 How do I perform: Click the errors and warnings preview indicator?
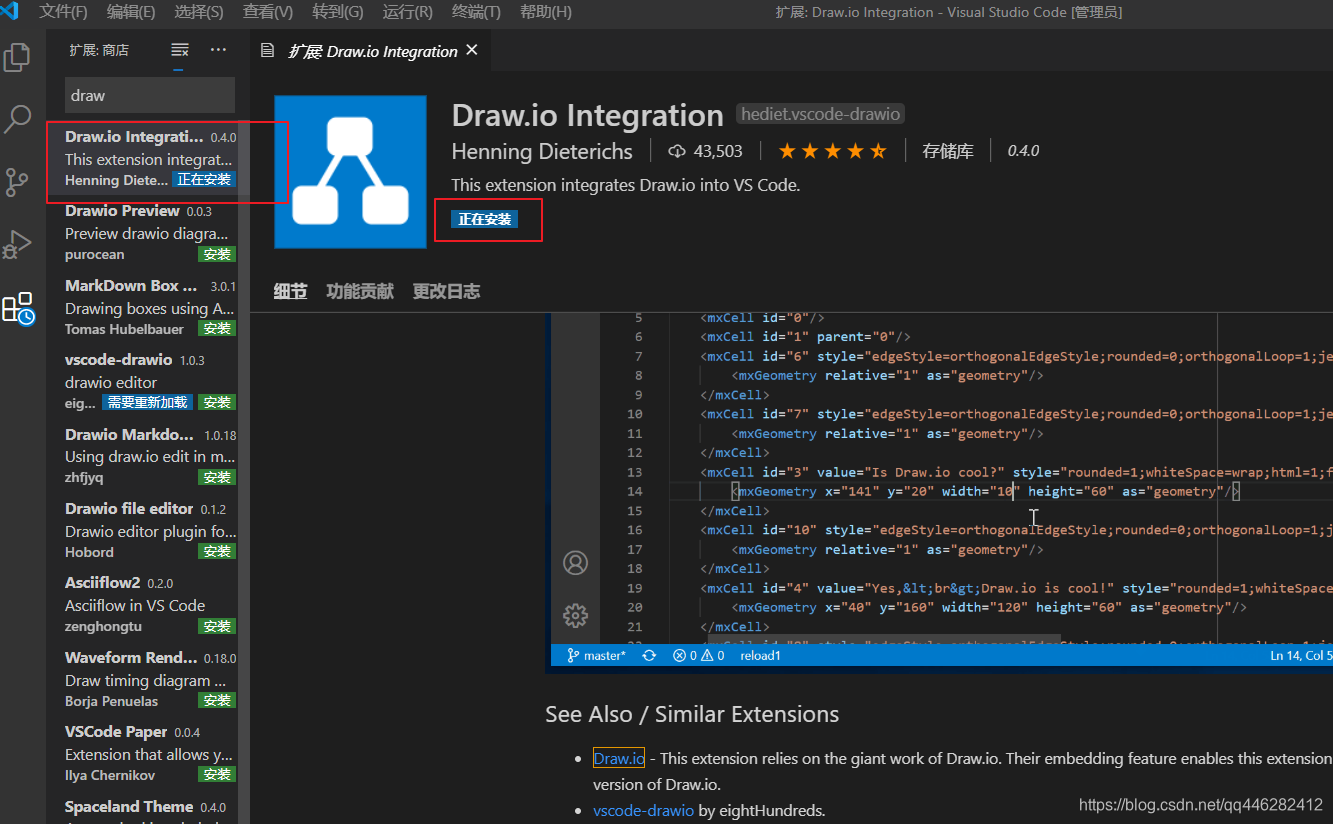pos(698,655)
